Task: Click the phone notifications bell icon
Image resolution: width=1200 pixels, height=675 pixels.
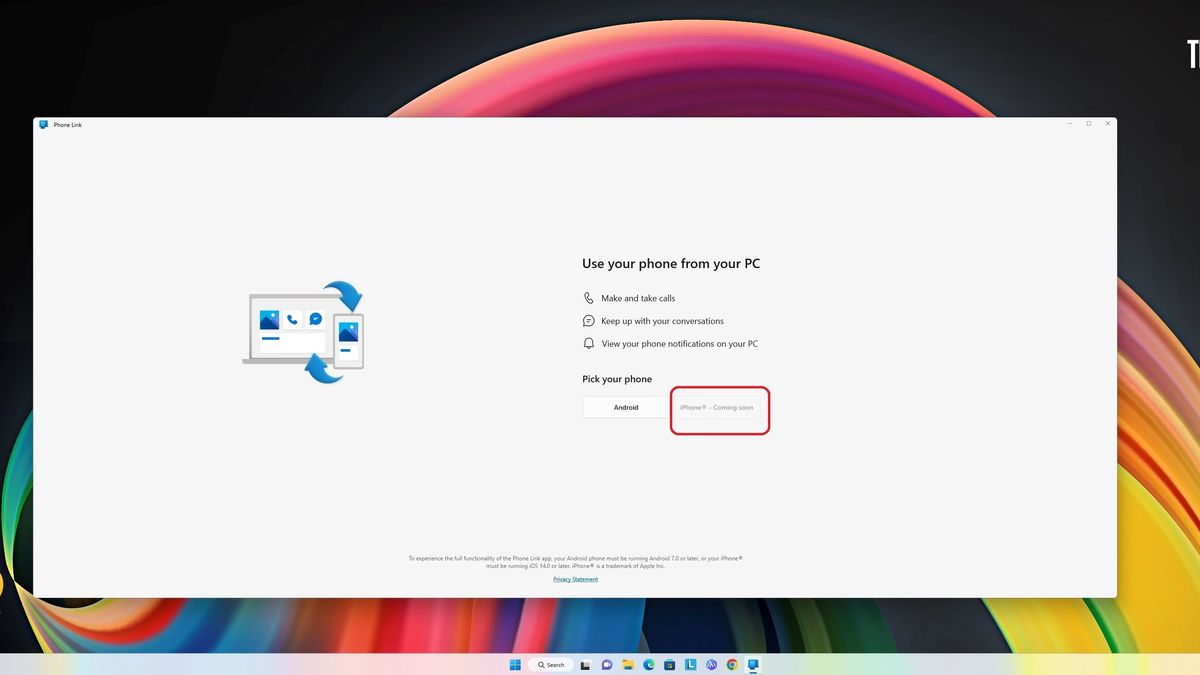Action: point(589,343)
